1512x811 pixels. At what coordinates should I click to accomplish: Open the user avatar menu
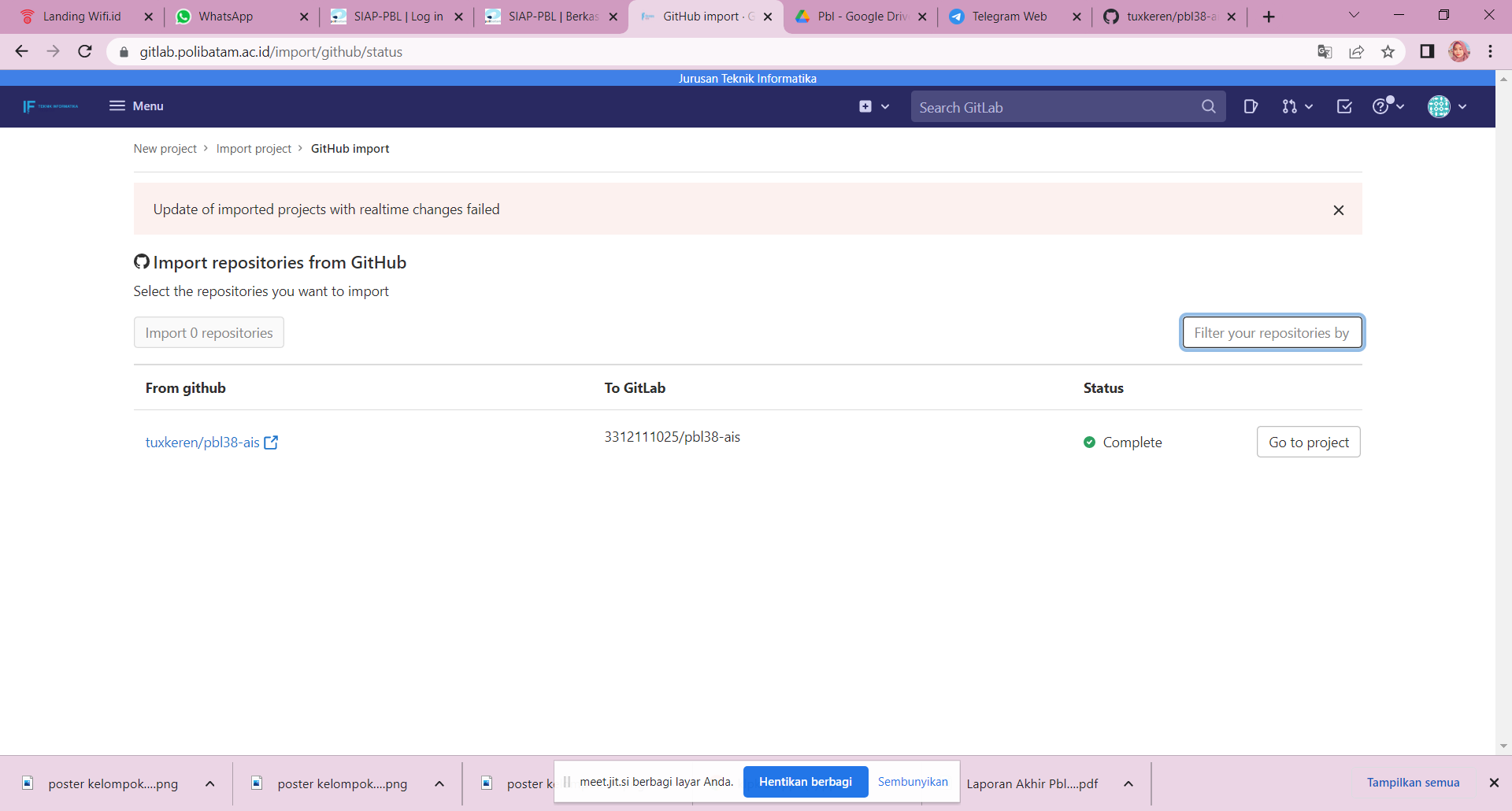1447,106
